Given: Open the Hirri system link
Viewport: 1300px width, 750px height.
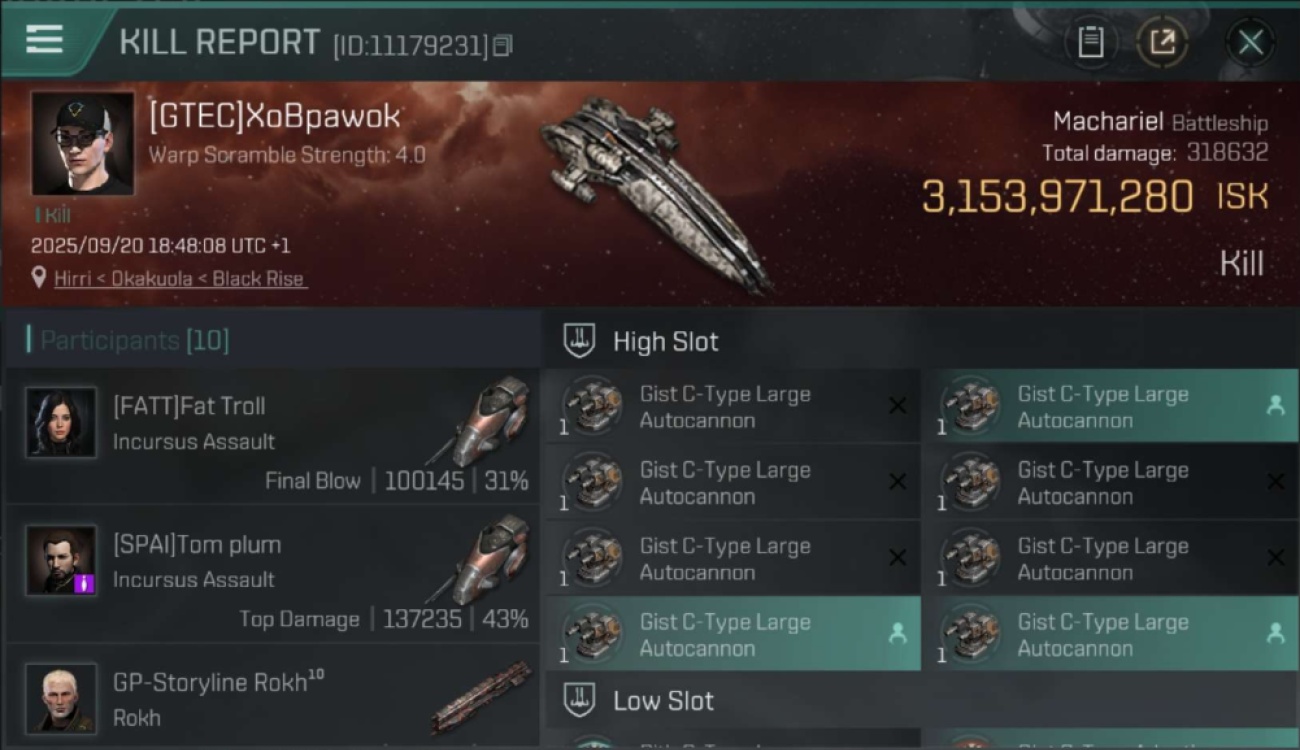Looking at the screenshot, I should pos(73,279).
